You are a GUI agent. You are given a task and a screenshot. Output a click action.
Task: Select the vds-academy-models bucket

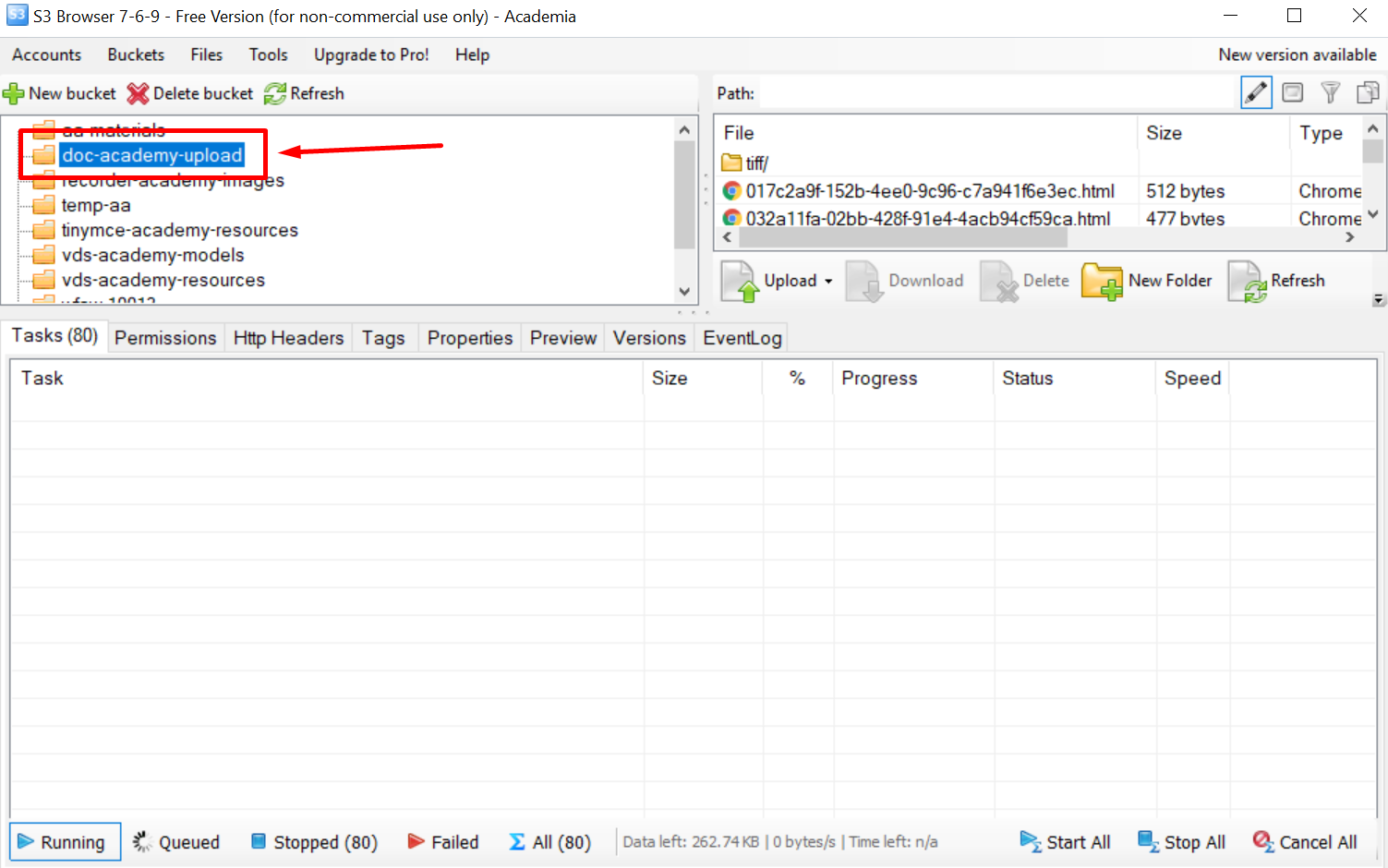coord(153,255)
